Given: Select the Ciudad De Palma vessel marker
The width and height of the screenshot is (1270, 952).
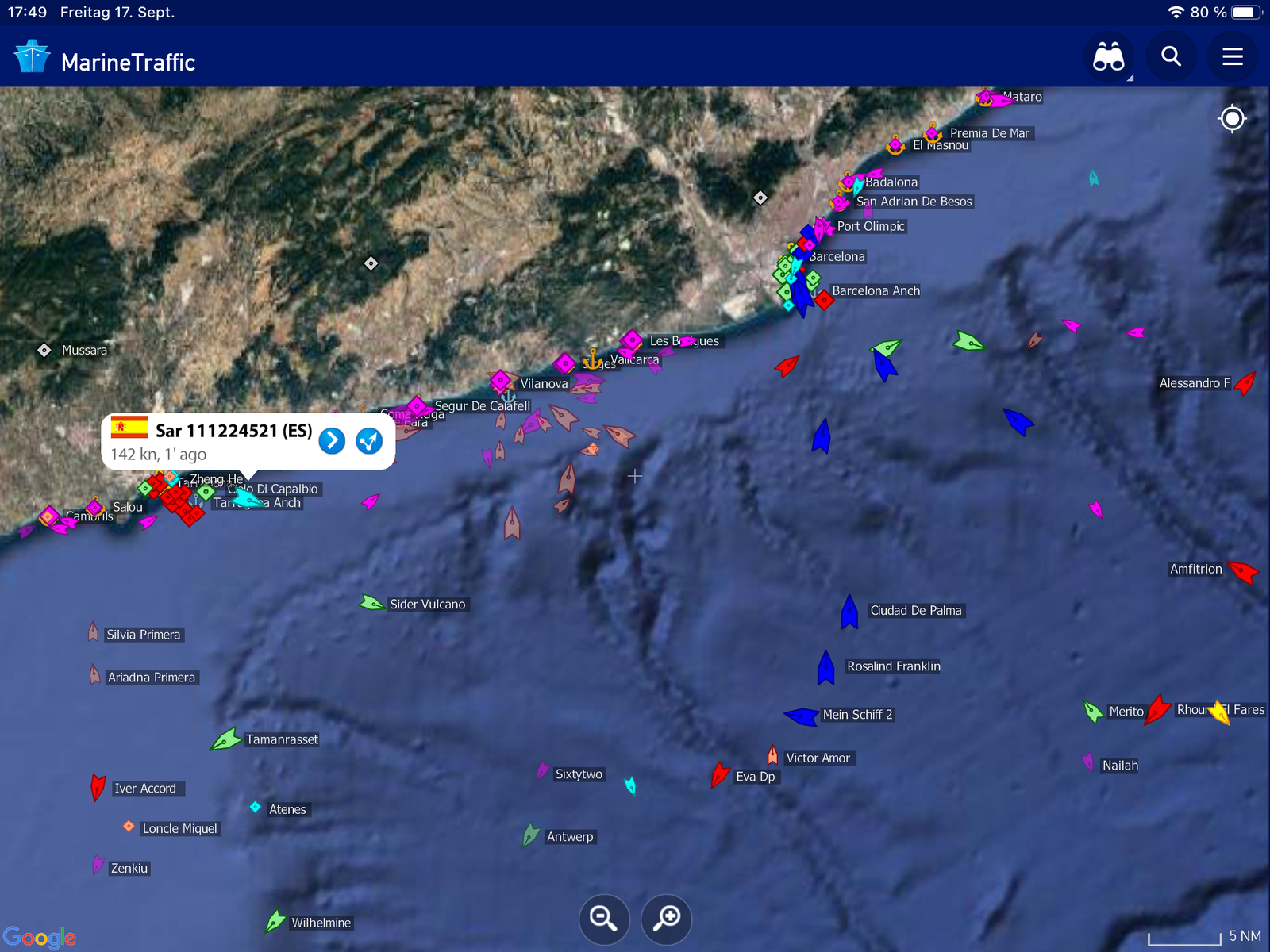Looking at the screenshot, I should tap(849, 612).
